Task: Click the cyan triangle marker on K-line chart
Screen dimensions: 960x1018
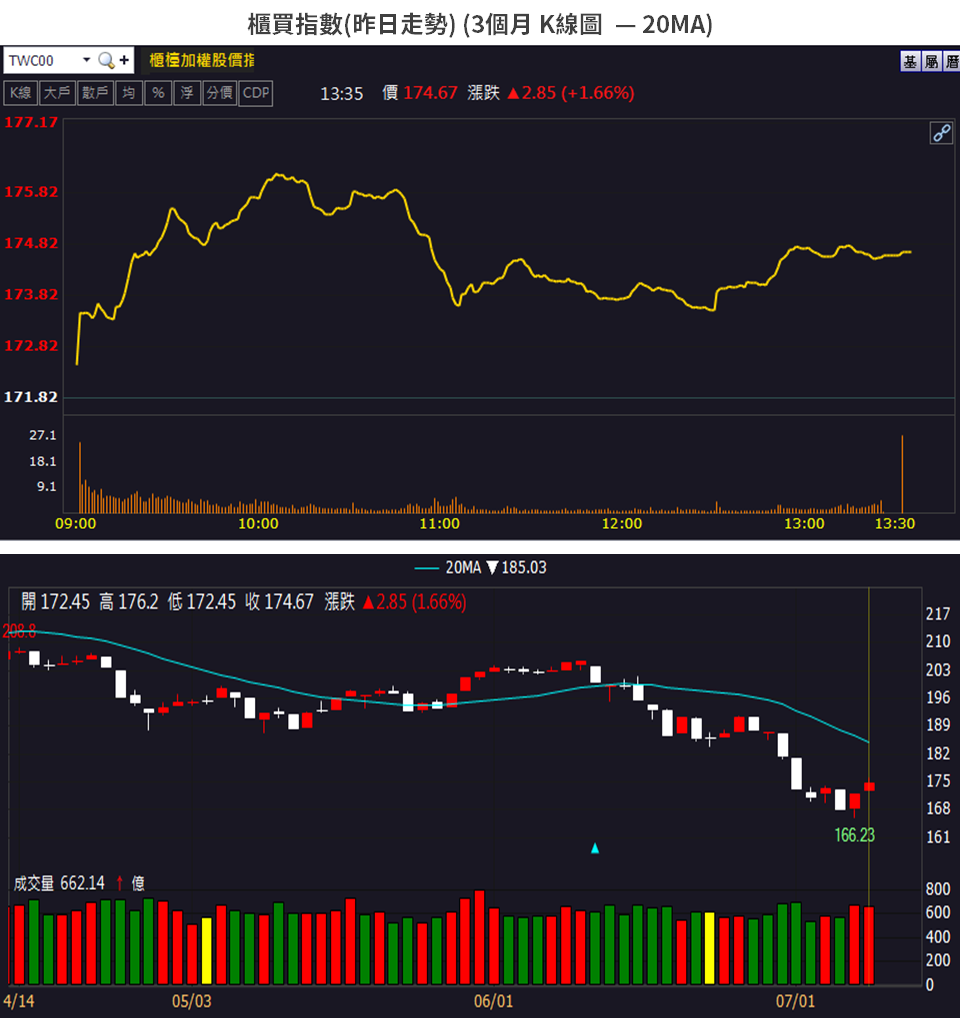Action: click(x=595, y=848)
